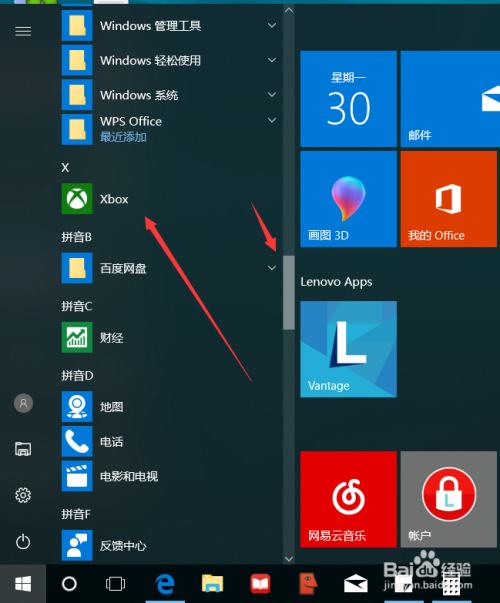Open the Windows 轻松使用 folder
The width and height of the screenshot is (500, 603).
(169, 60)
